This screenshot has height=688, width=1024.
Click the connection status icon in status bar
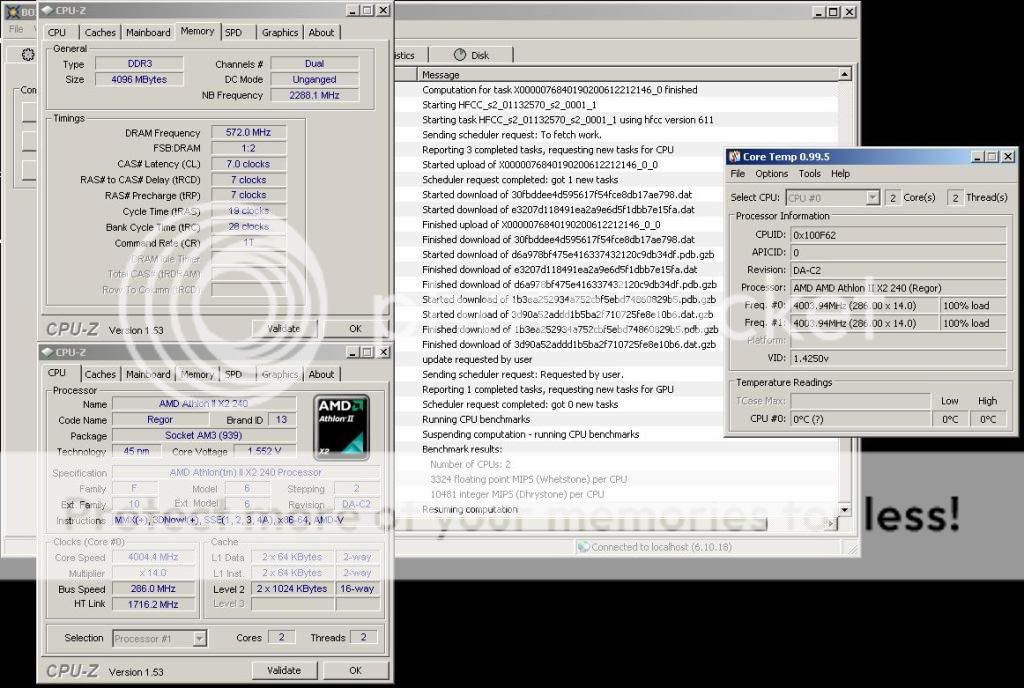(x=583, y=547)
